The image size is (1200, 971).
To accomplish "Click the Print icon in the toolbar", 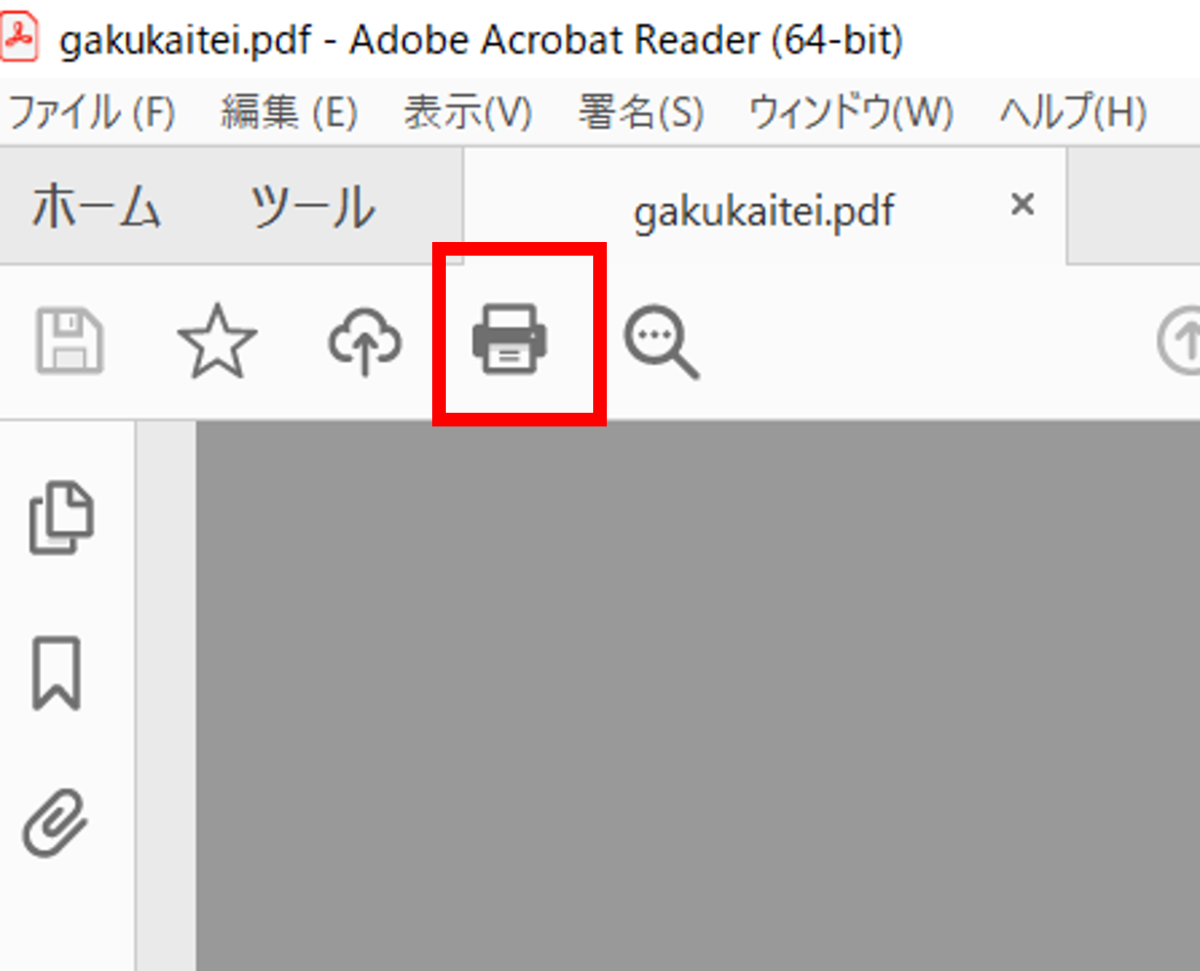I will point(510,340).
